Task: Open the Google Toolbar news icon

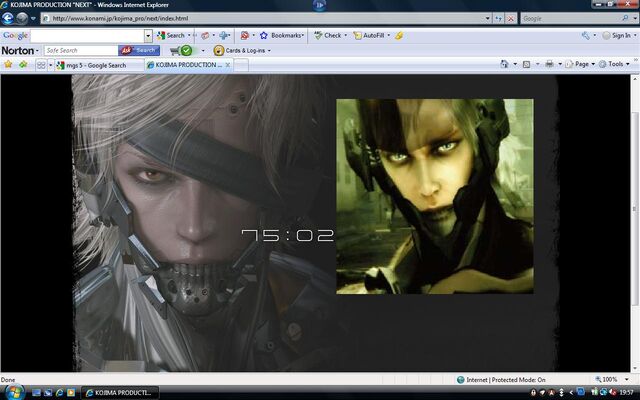Action: (205, 36)
